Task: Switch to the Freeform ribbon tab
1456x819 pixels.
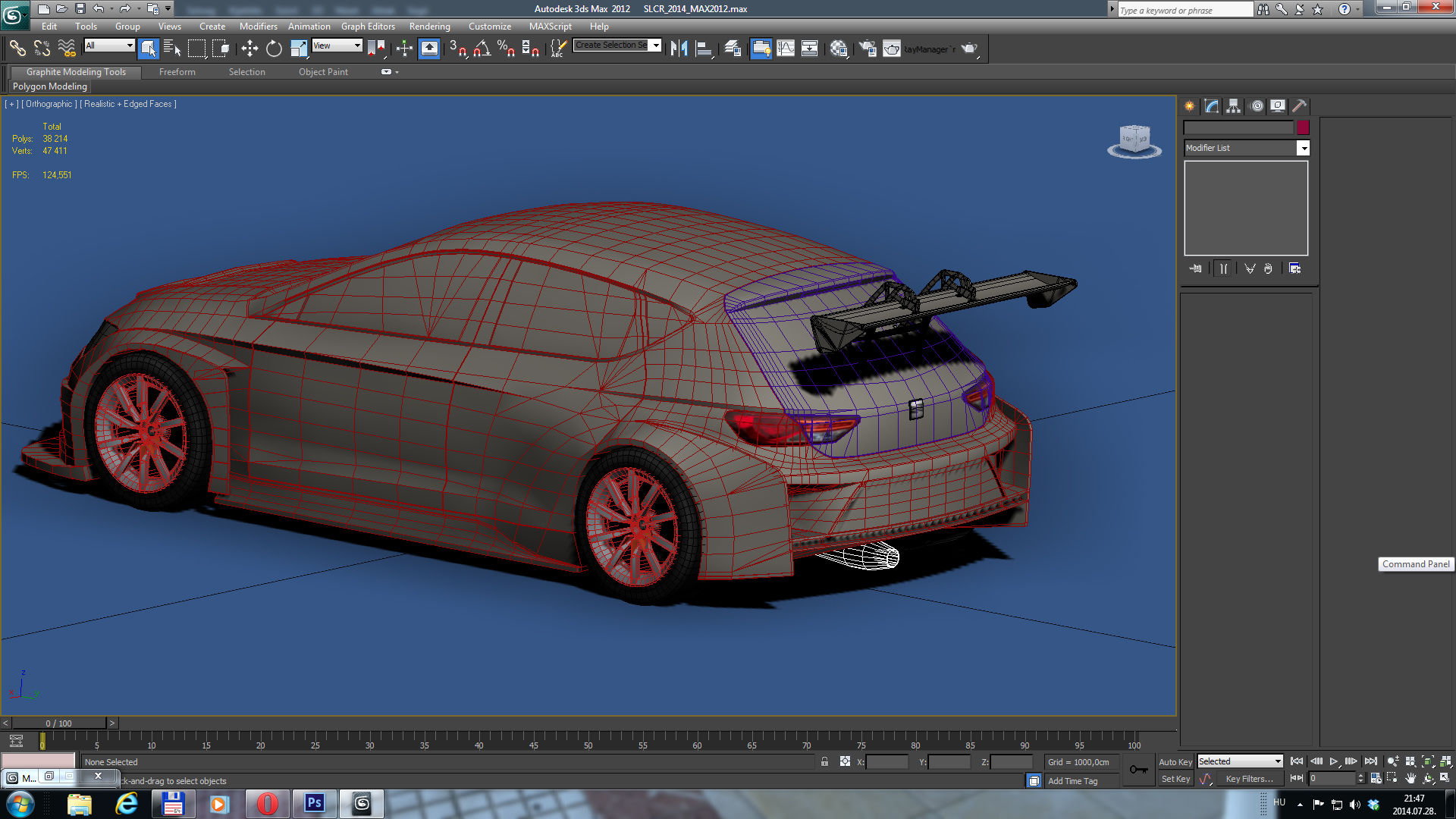Action: [x=177, y=72]
